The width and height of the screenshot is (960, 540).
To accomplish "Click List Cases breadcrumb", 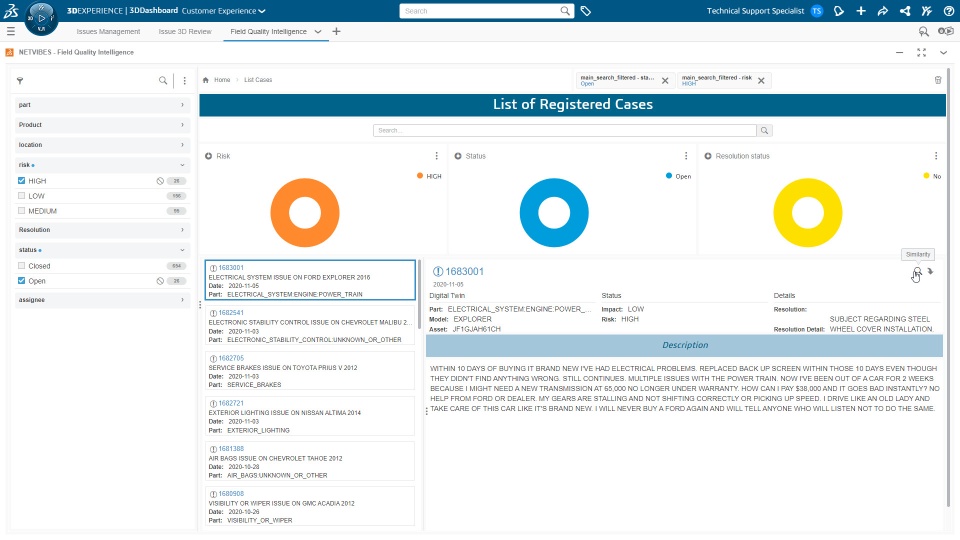I will point(258,80).
